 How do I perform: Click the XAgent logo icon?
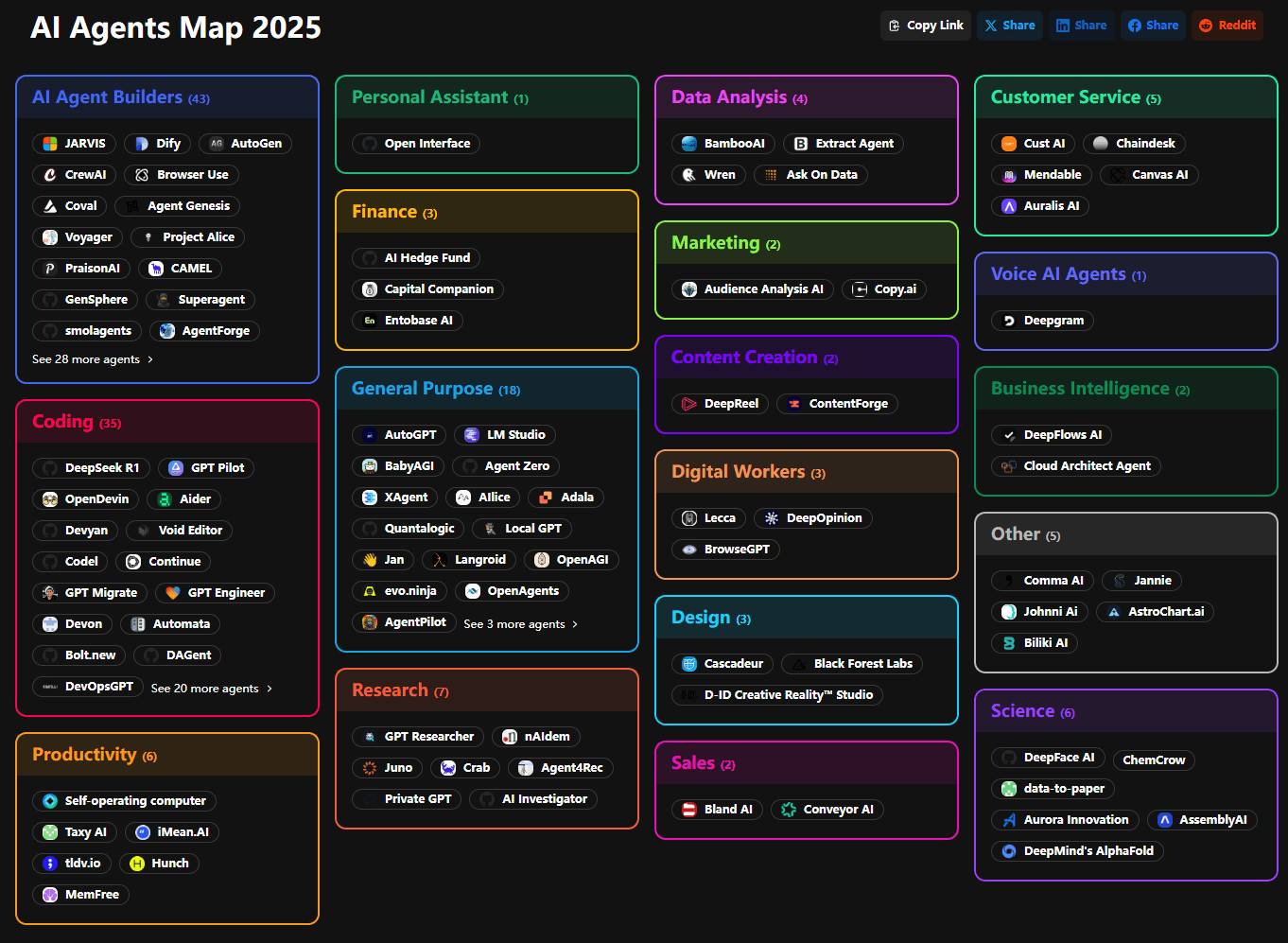[x=370, y=498]
